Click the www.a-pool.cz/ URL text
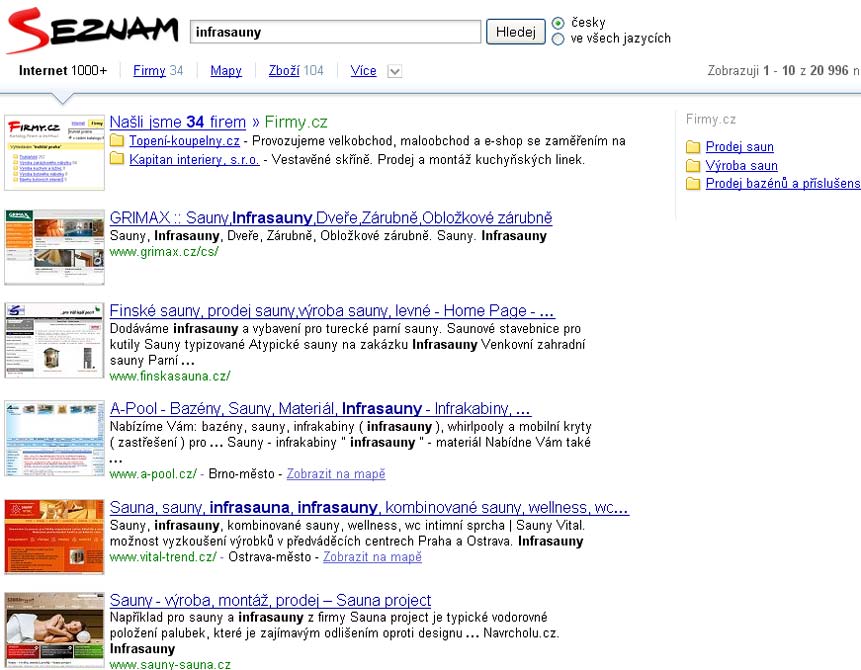This screenshot has width=861, height=670. pyautogui.click(x=153, y=474)
